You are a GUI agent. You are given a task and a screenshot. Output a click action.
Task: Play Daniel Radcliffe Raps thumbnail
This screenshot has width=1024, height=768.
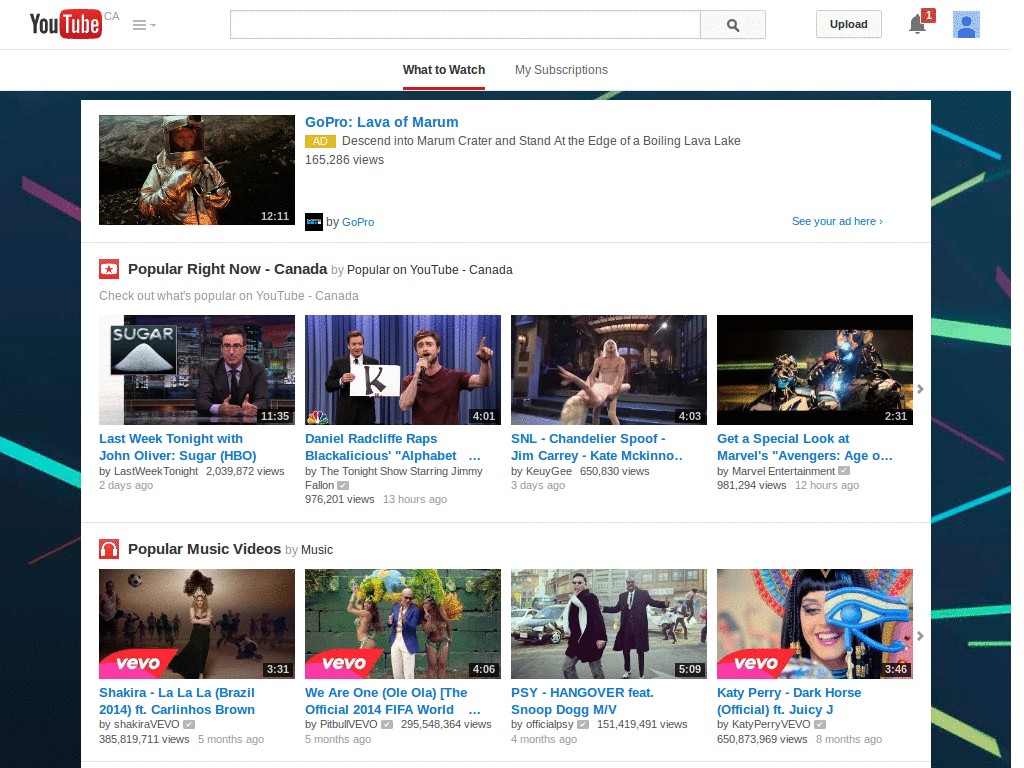[403, 370]
